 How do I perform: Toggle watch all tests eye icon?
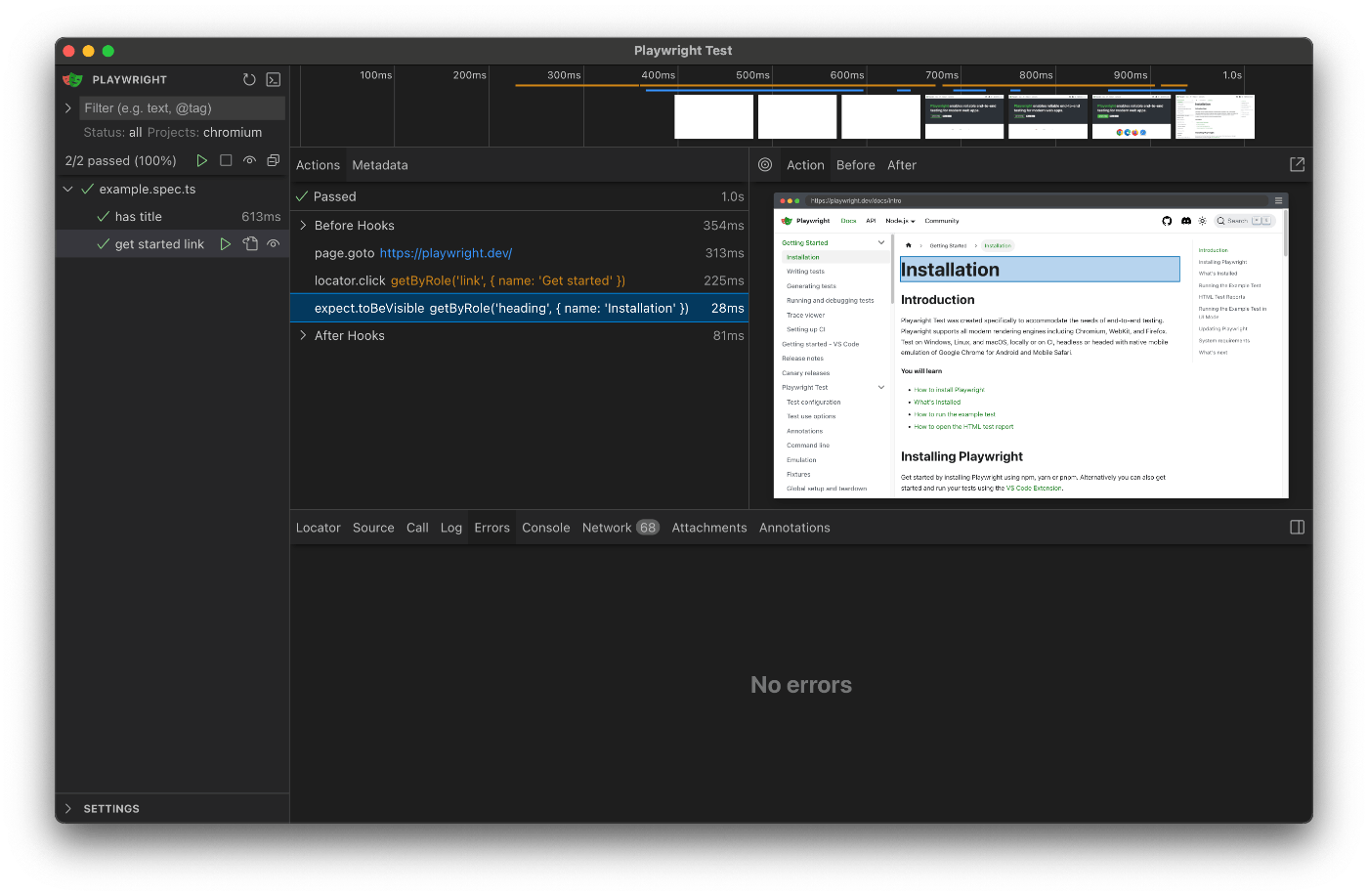[249, 160]
